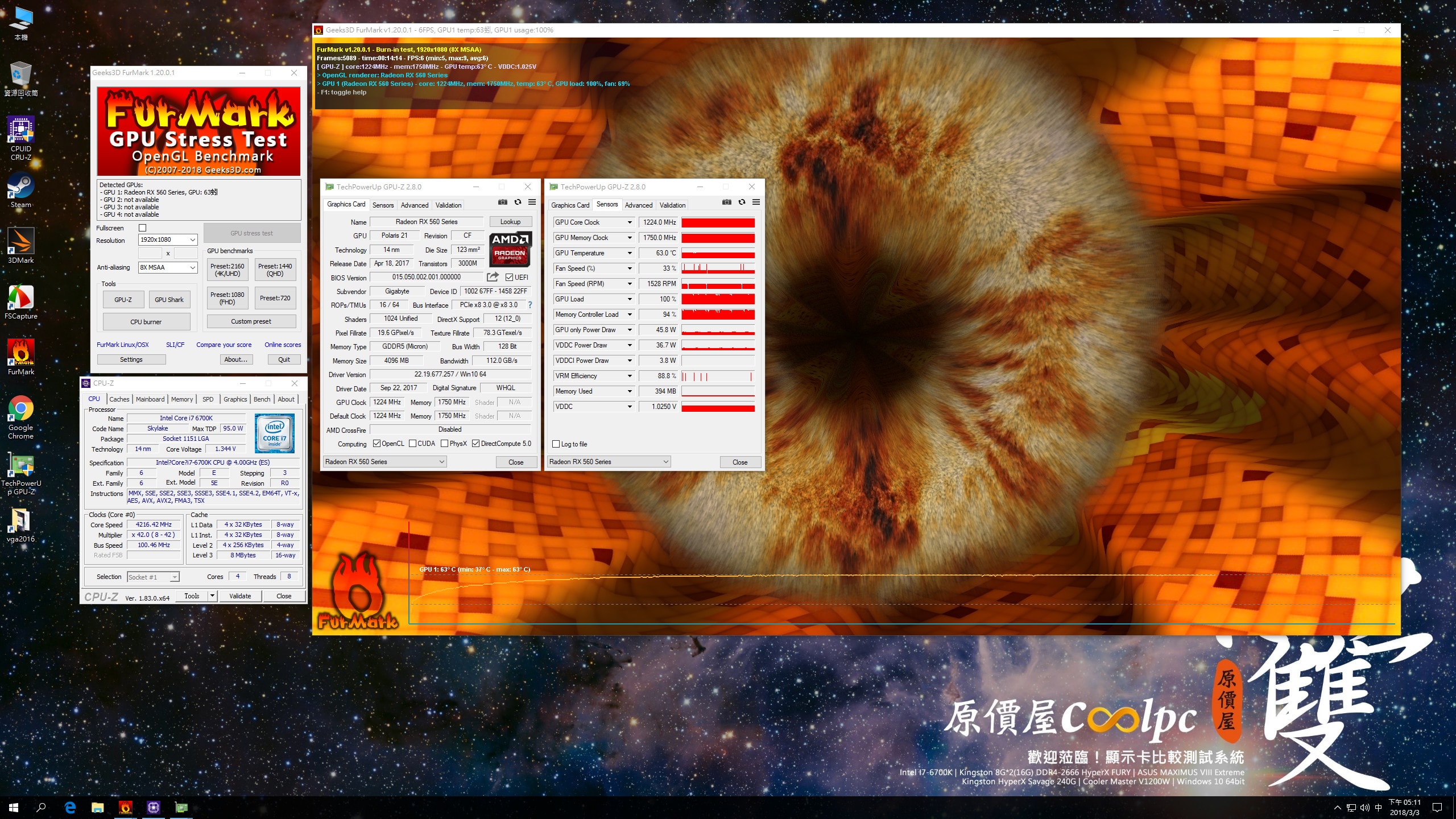Switch to CPU-Z SPD tab

click(208, 399)
